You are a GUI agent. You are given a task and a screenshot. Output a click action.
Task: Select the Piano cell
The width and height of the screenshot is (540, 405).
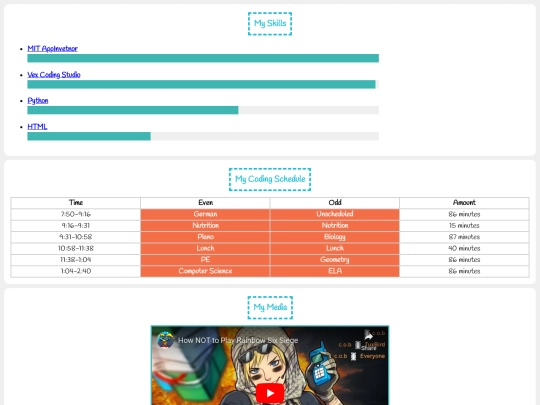(x=205, y=237)
